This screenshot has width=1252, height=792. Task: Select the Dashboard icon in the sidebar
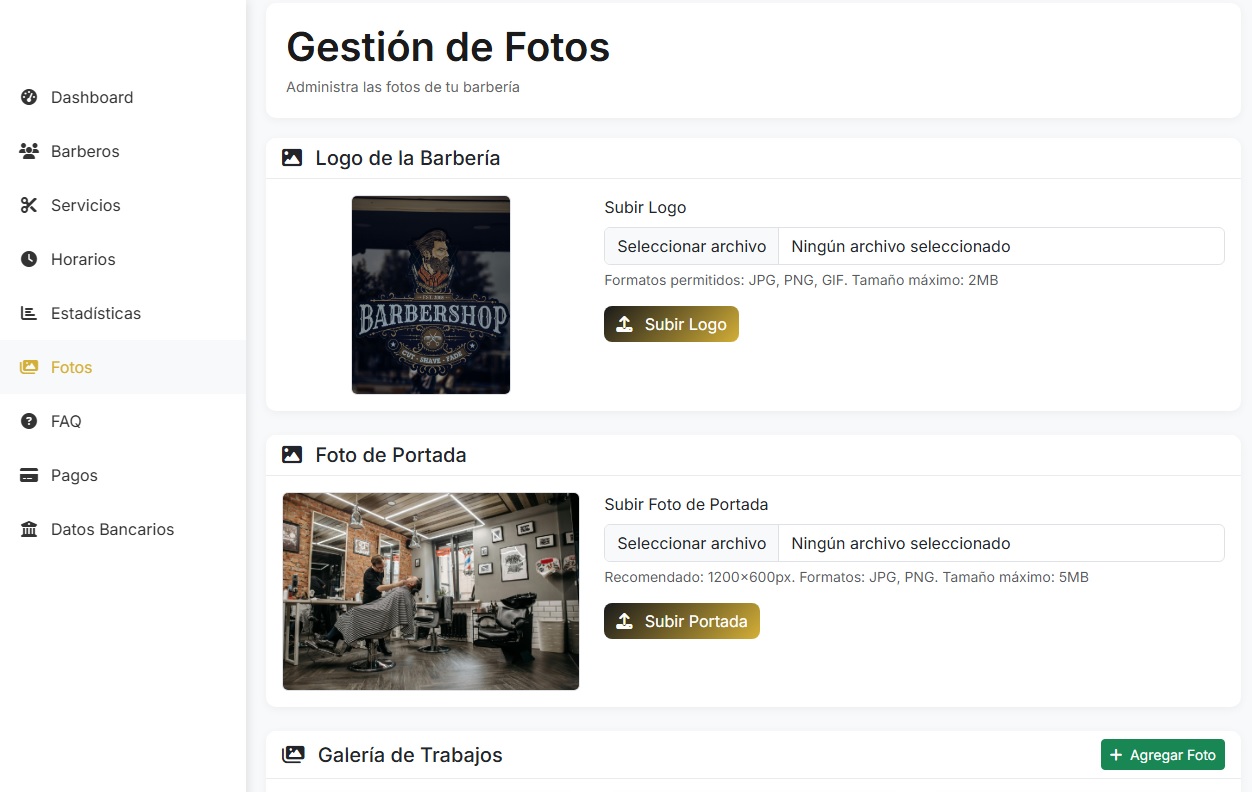28,97
